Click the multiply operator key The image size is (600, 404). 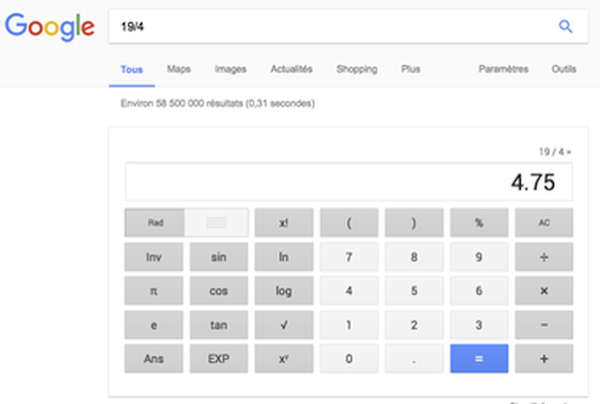[544, 291]
